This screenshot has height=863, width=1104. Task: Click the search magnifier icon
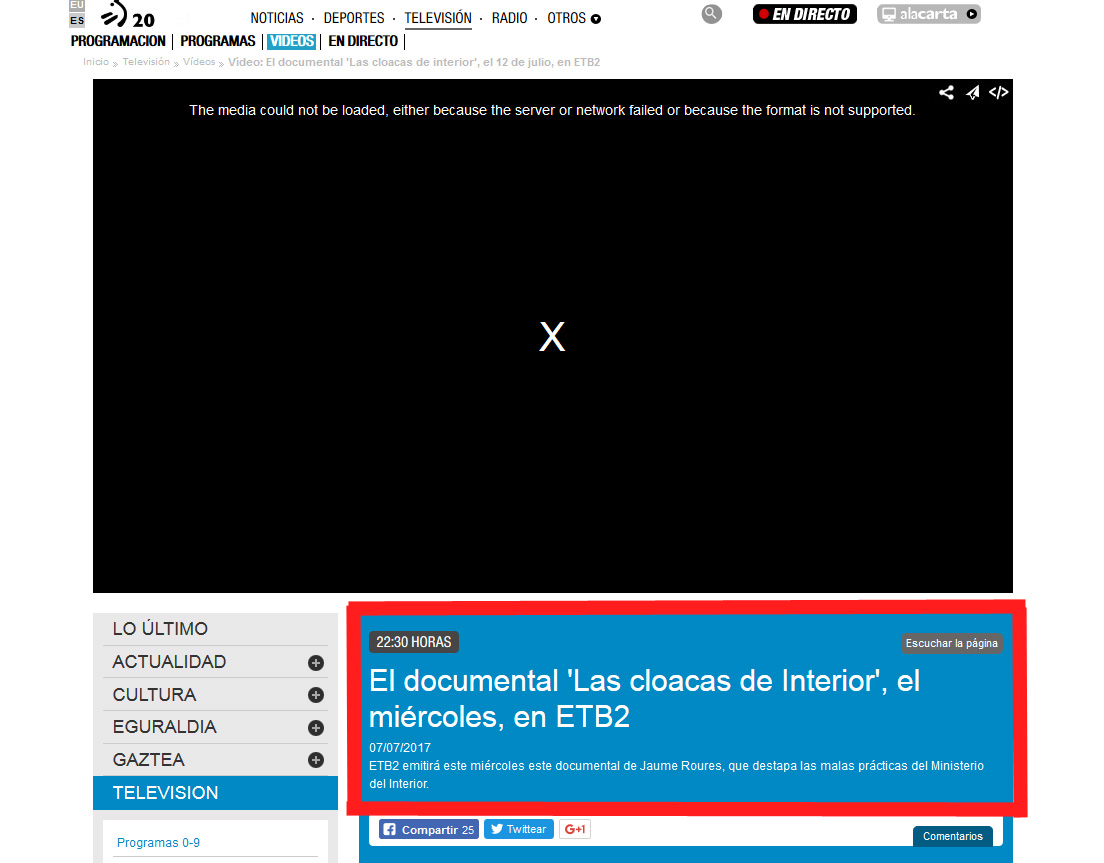(711, 13)
